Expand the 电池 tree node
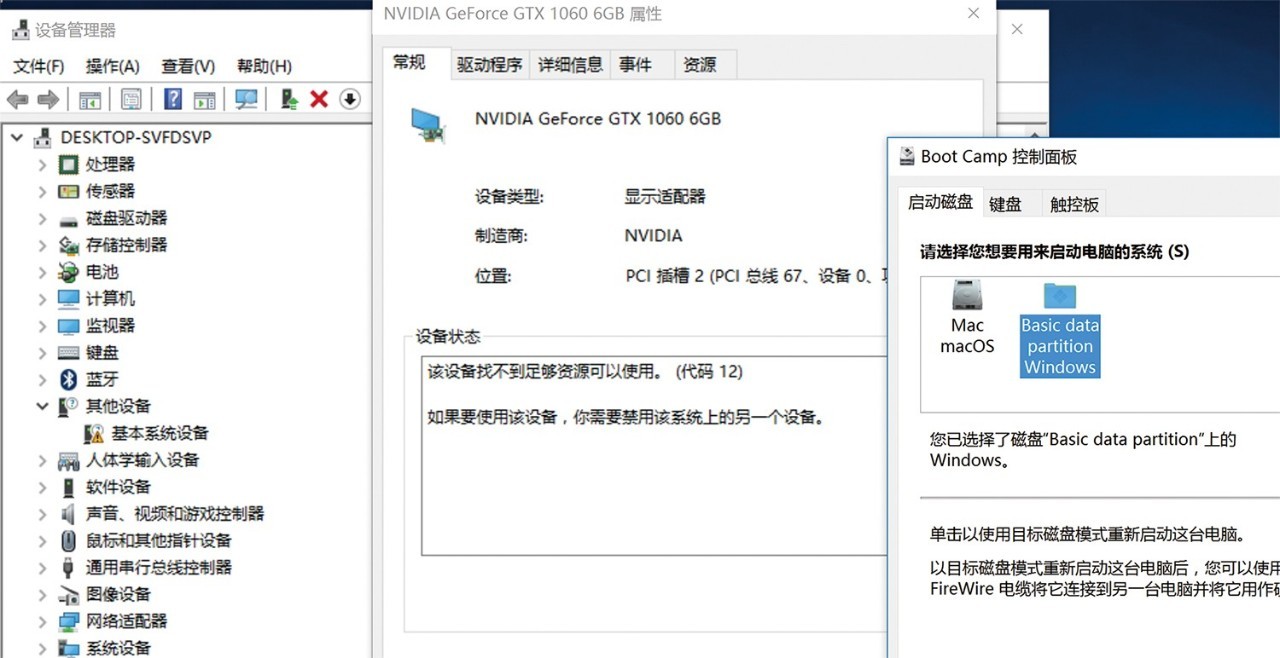Screen dimensions: 1280x658 coord(42,272)
